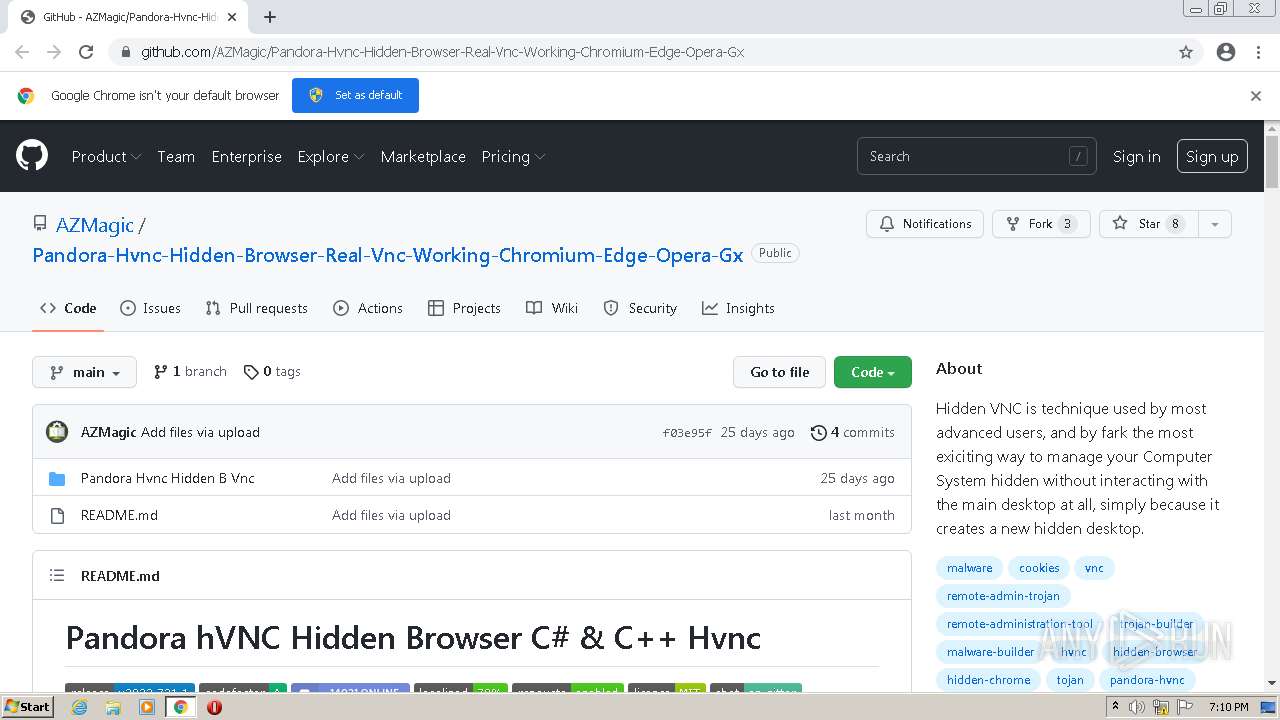Click the Sign up button
The image size is (1280, 720).
[x=1212, y=156]
